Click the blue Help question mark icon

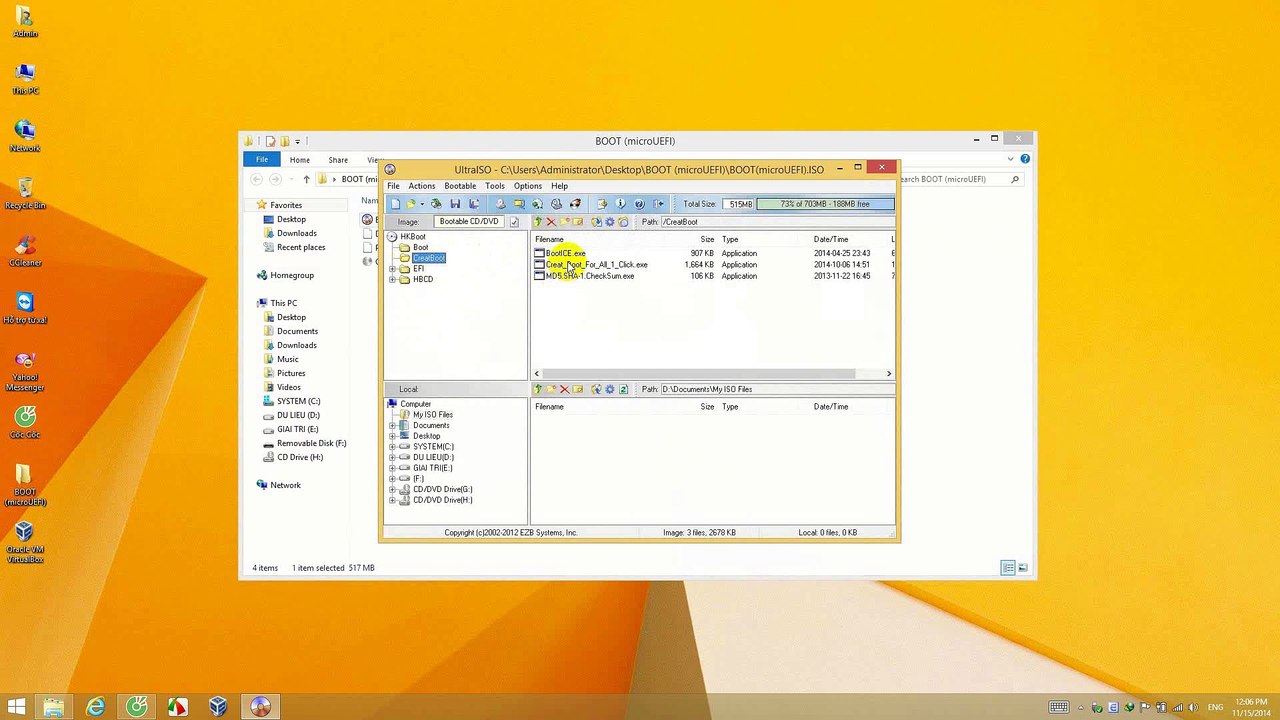tap(639, 204)
